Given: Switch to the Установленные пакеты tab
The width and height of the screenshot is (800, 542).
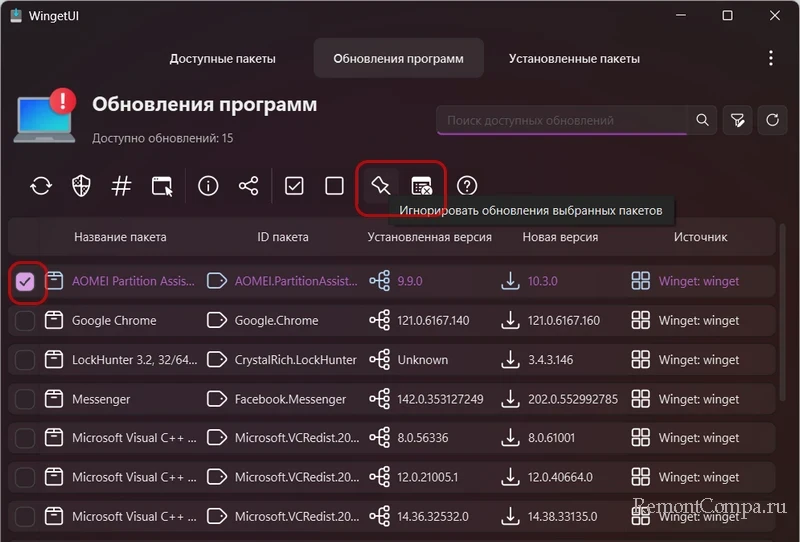Looking at the screenshot, I should (574, 59).
